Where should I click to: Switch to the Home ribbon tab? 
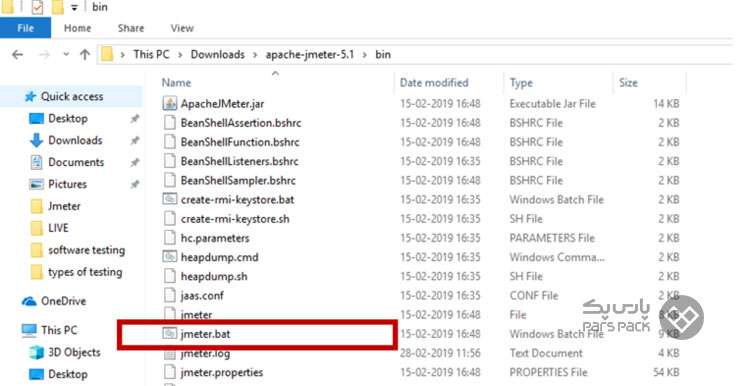click(x=77, y=28)
